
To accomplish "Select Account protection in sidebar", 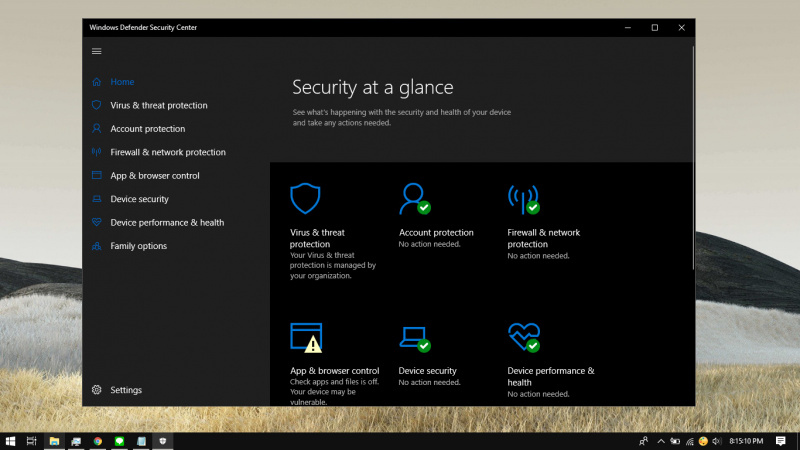I will click(147, 129).
